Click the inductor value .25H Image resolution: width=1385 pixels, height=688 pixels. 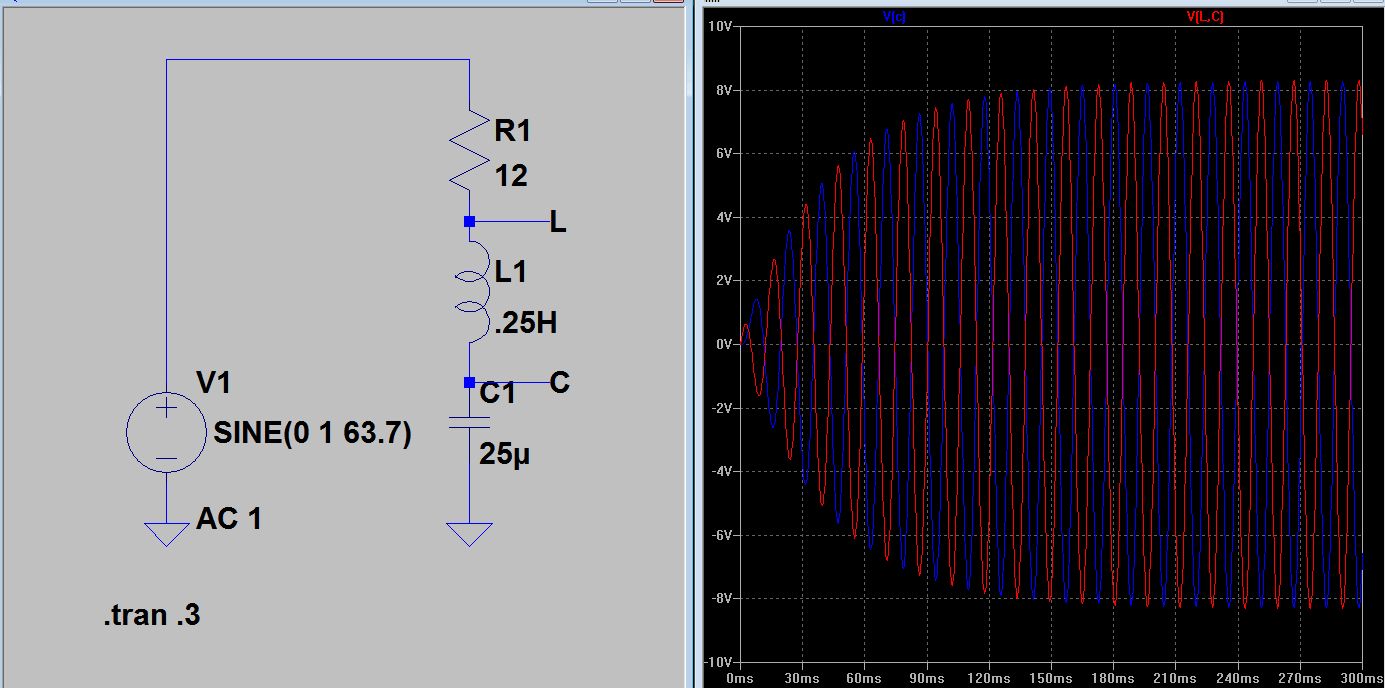pos(522,323)
